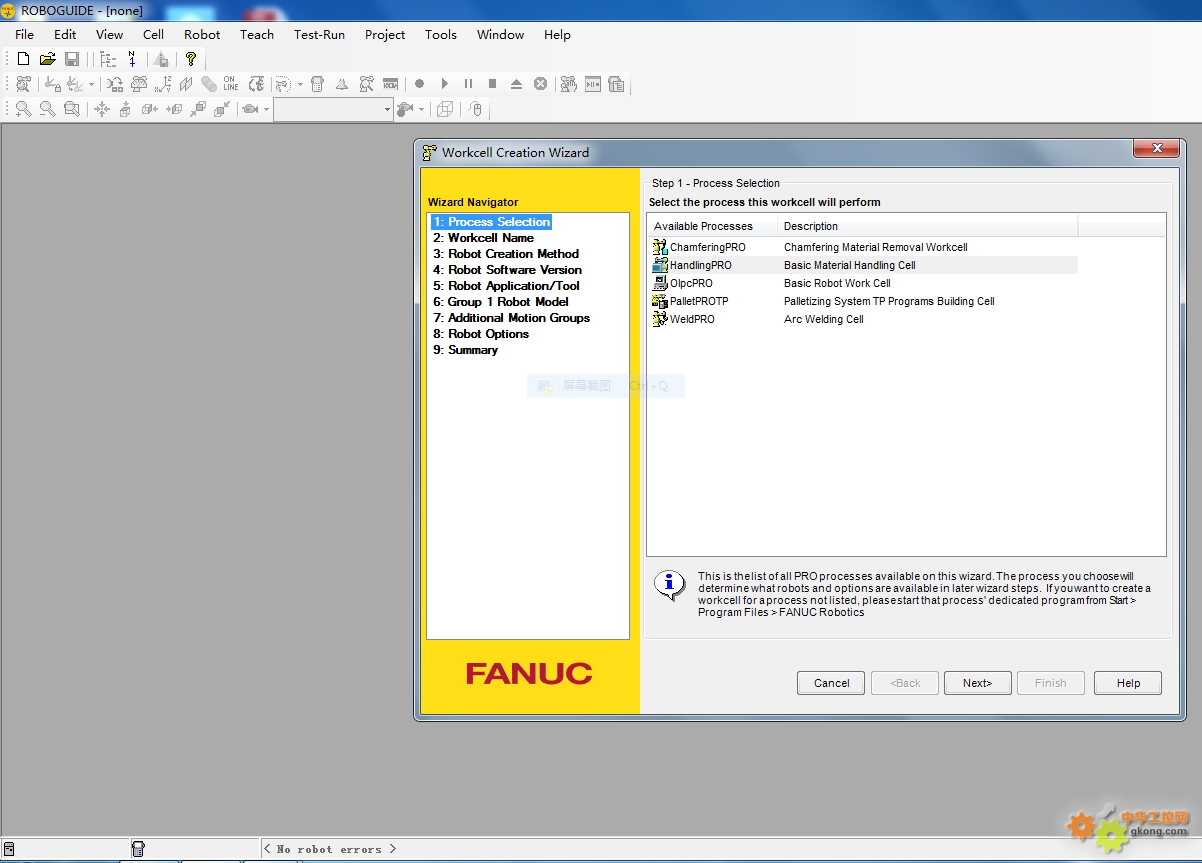Click the New document toolbar icon
This screenshot has height=863, width=1202.
coord(24,60)
